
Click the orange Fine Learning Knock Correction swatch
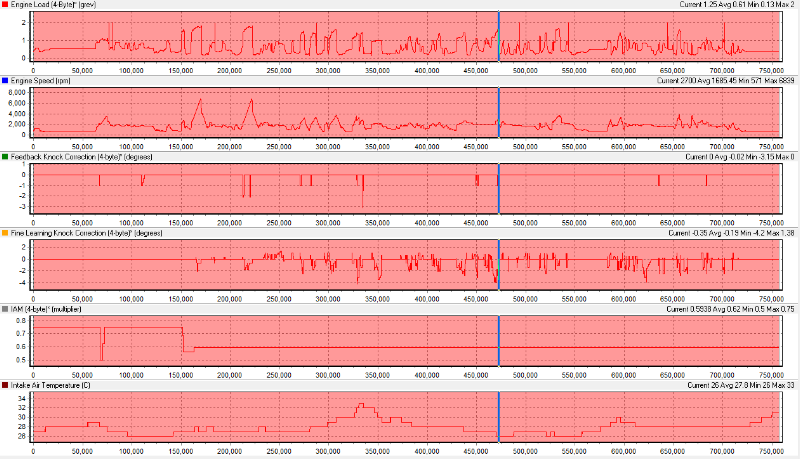[5, 233]
